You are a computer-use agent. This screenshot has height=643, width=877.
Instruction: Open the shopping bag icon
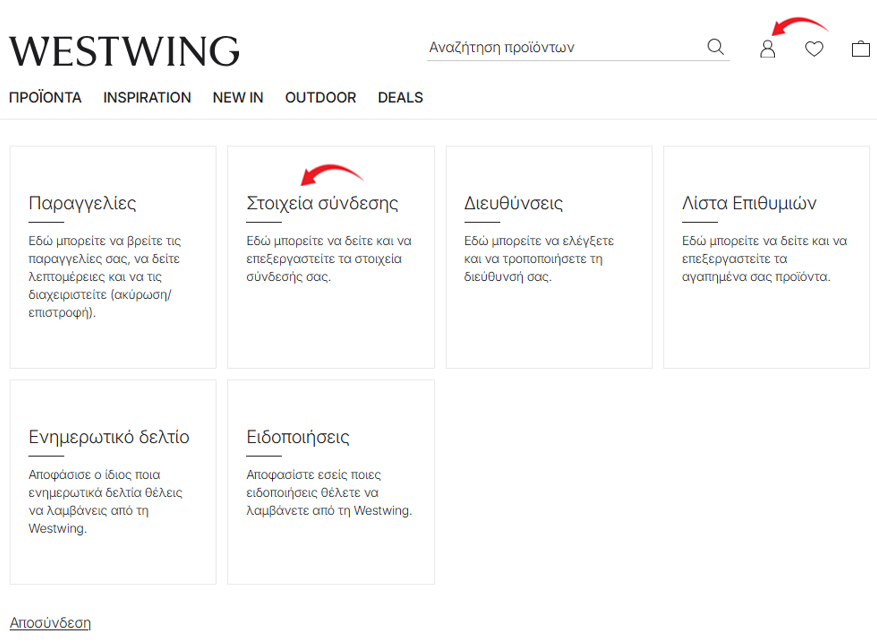tap(860, 48)
